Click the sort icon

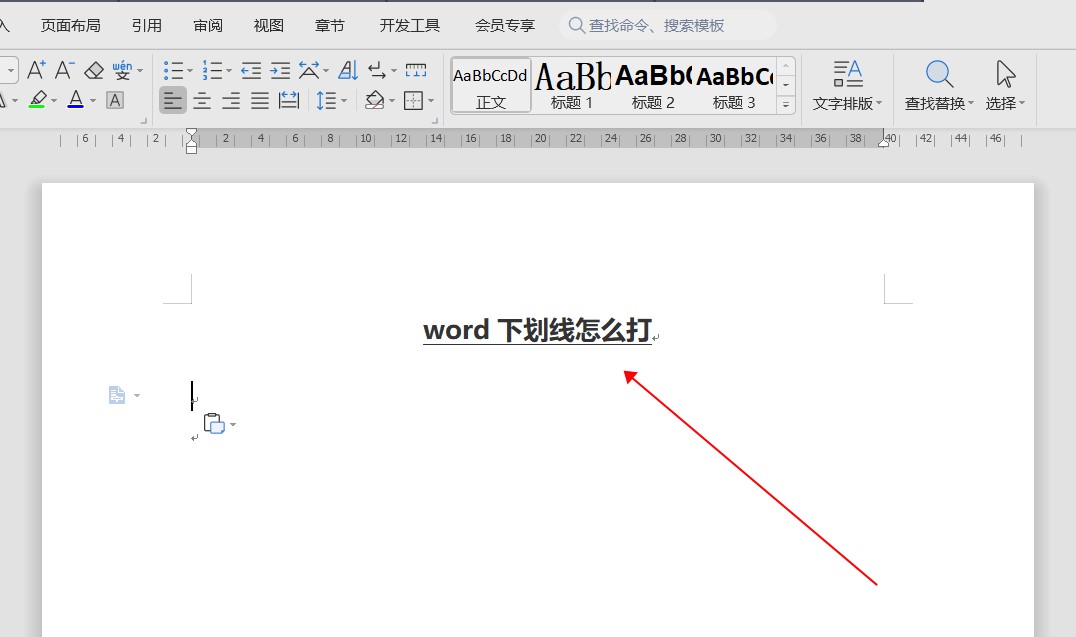tap(348, 70)
